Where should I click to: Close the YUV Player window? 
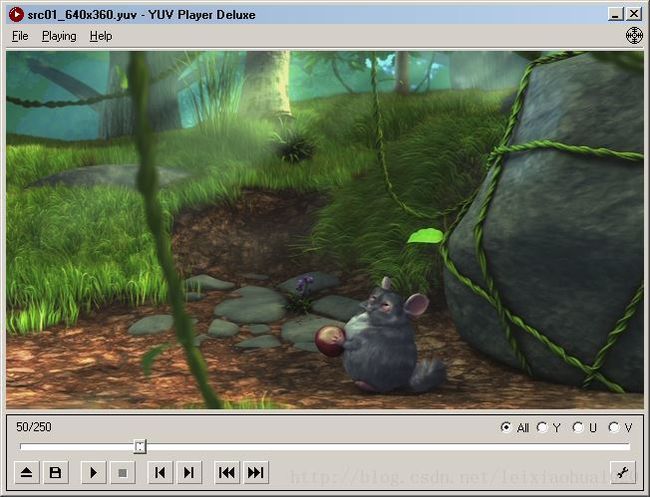(x=634, y=15)
